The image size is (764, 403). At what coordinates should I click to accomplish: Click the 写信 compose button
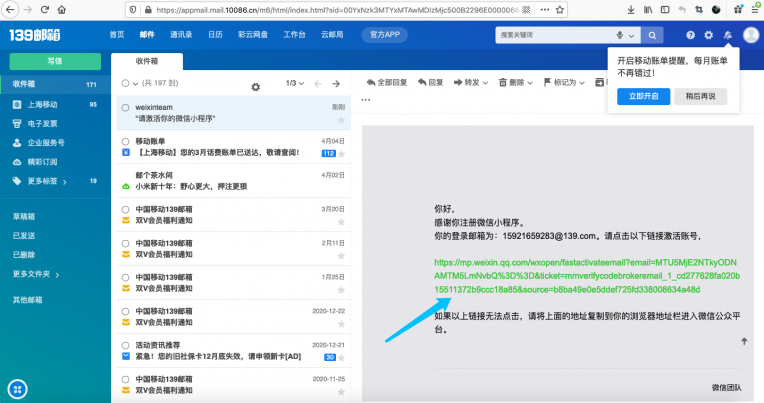click(55, 61)
